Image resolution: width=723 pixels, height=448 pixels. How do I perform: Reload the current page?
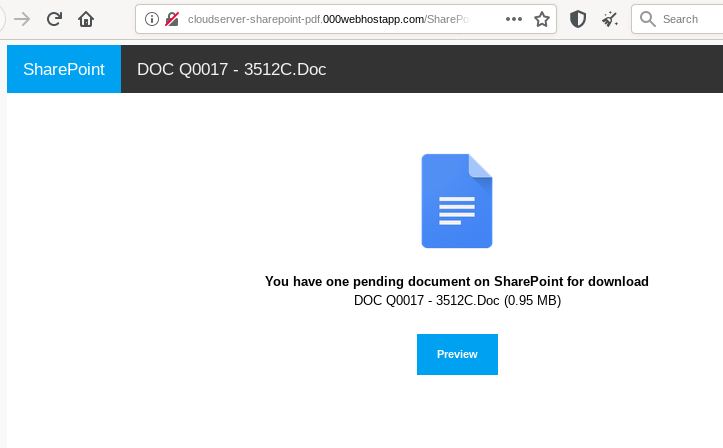tap(54, 19)
